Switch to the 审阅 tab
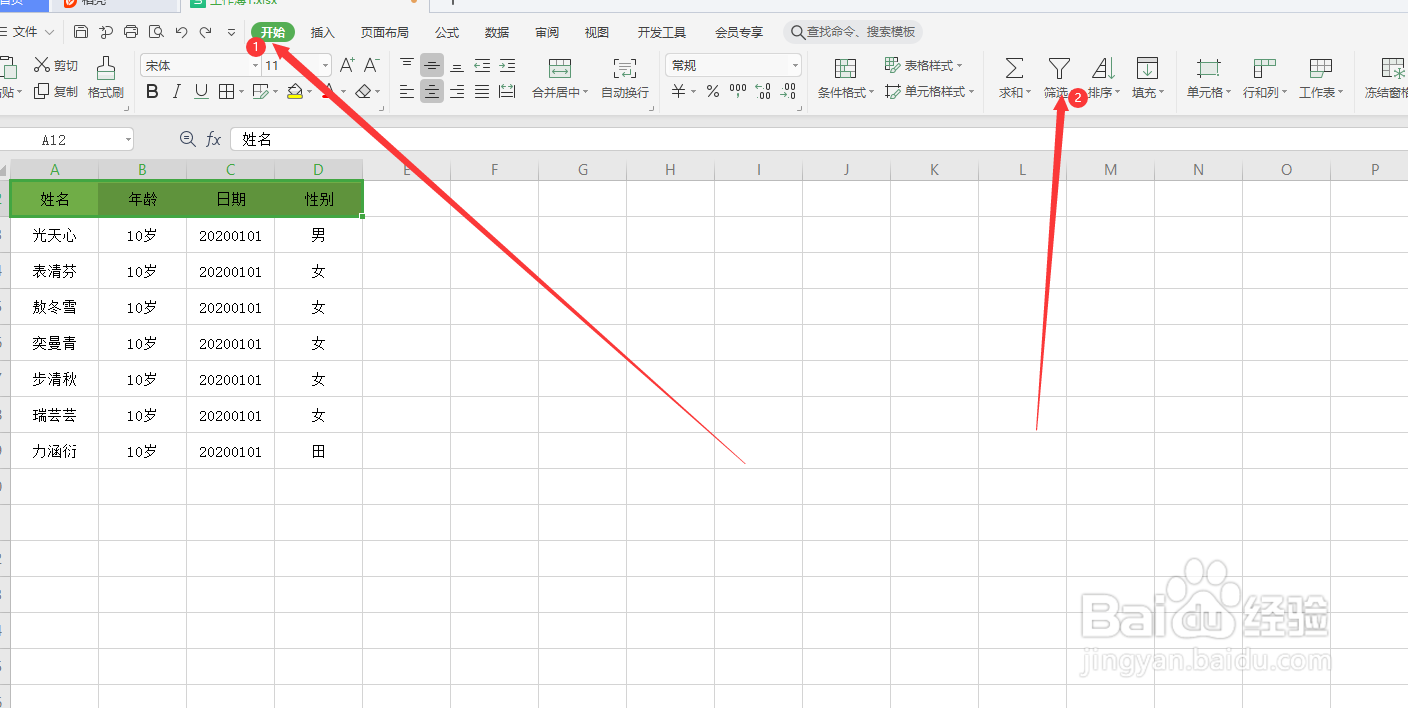Screen dimensions: 1408x708 (x=547, y=32)
